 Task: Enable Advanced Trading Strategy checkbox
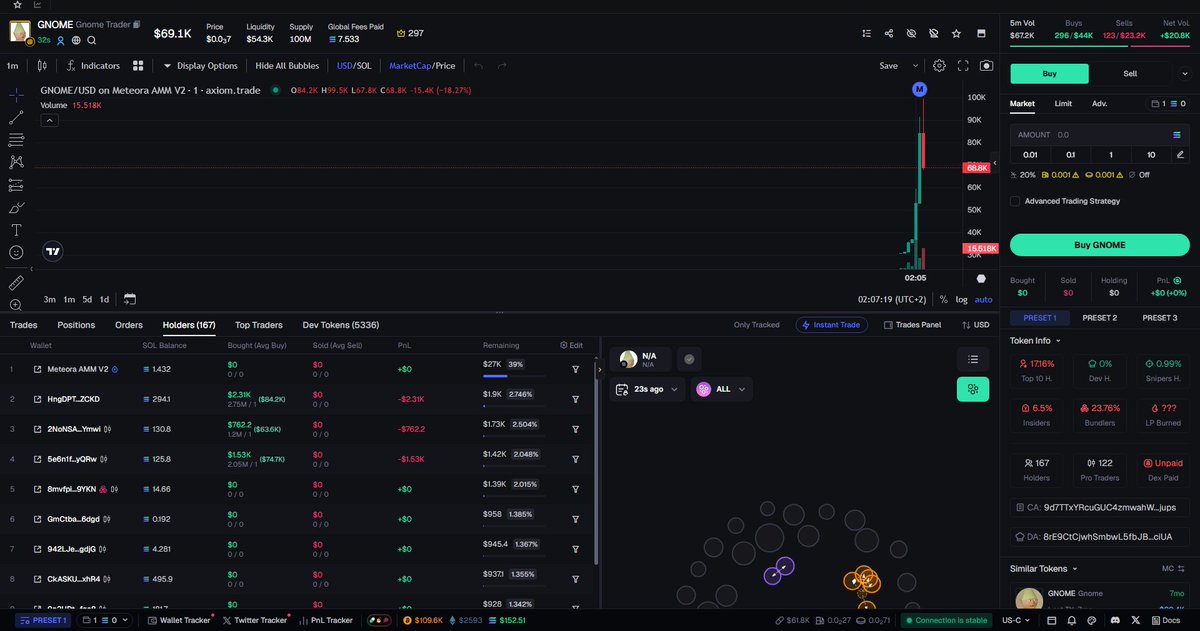pos(1015,201)
